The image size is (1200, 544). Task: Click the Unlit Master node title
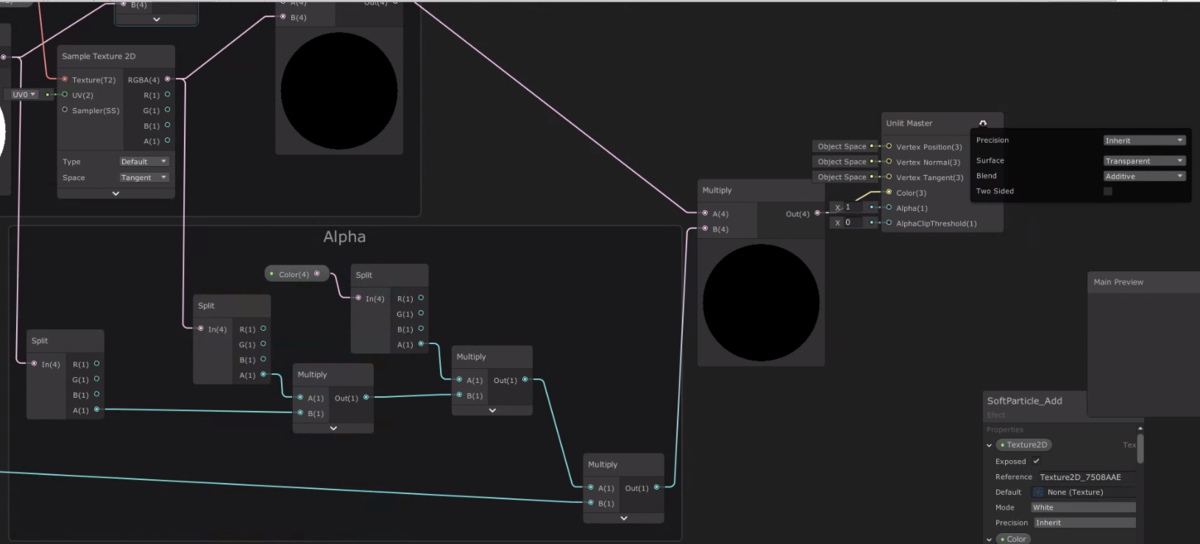(x=909, y=124)
